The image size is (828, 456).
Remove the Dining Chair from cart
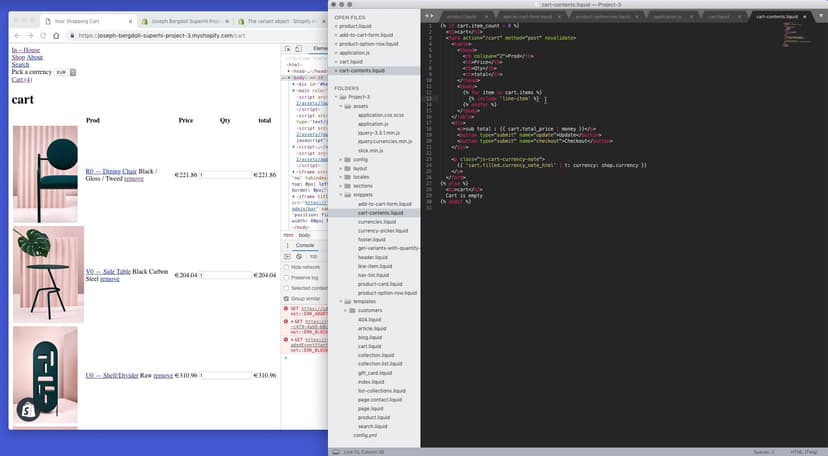pyautogui.click(x=134, y=179)
